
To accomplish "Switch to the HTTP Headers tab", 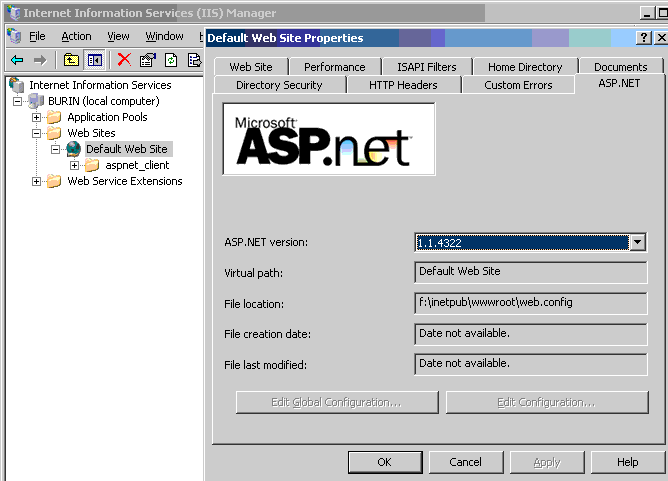I will [x=403, y=85].
